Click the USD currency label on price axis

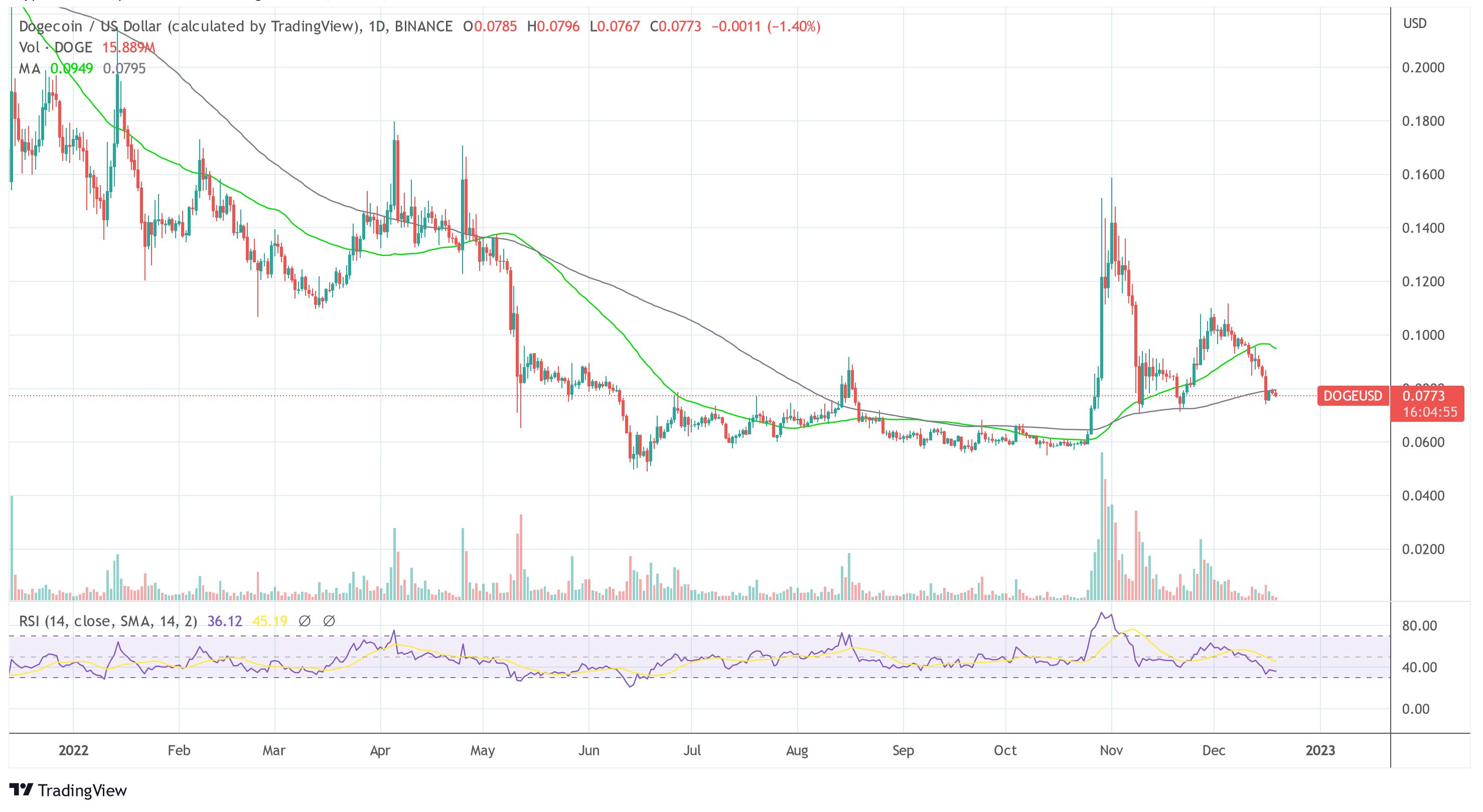point(1414,24)
